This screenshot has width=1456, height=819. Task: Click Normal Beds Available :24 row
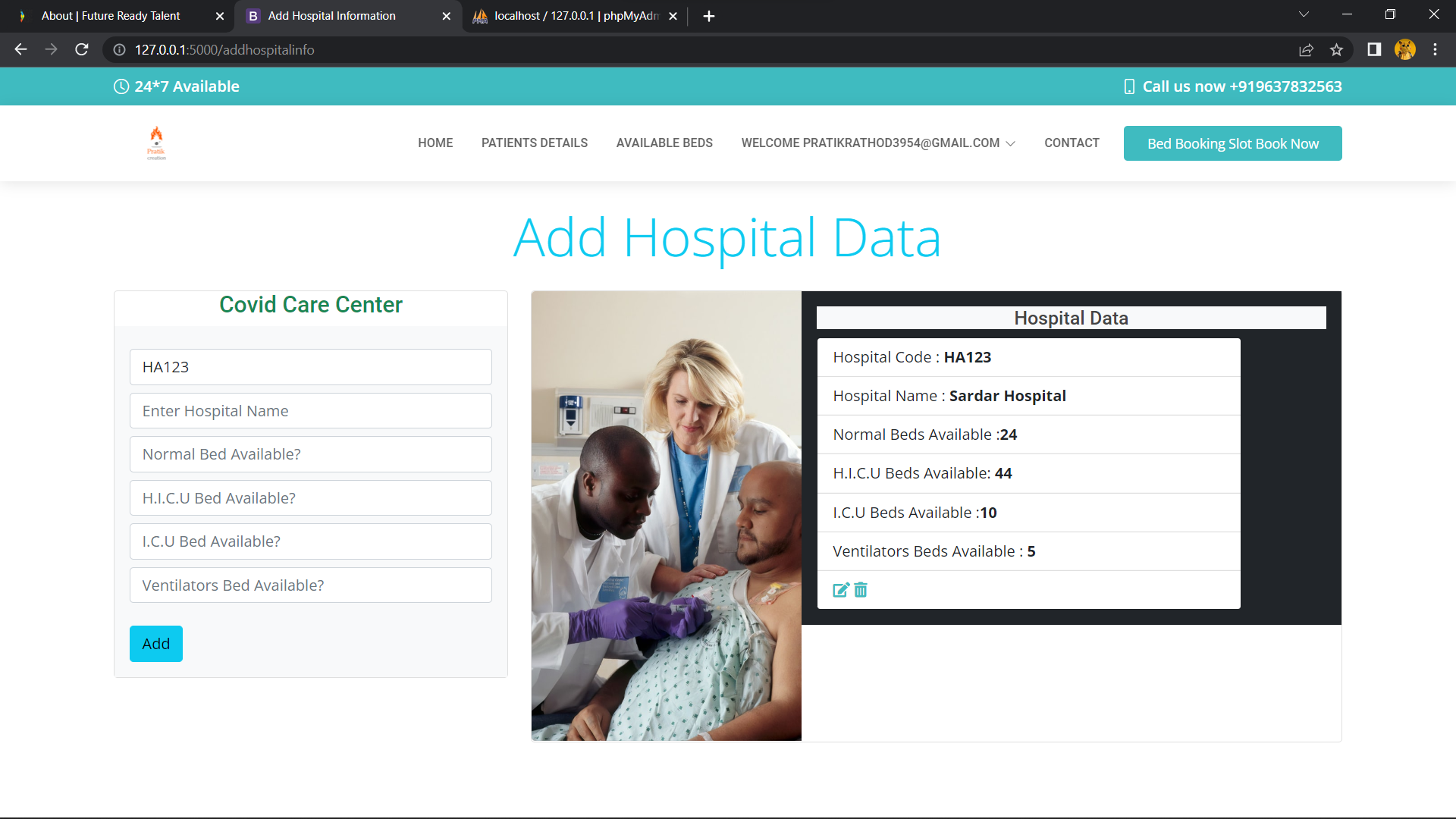(x=1028, y=435)
